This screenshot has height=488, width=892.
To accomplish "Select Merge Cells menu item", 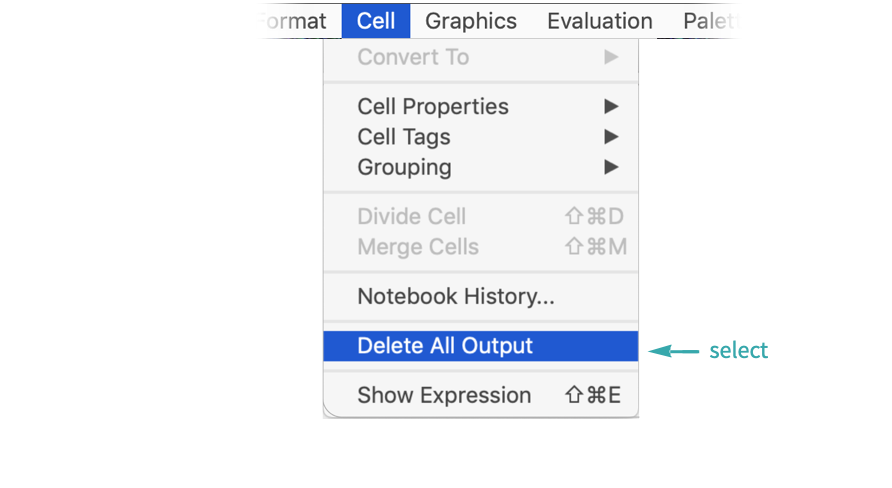I will coord(418,247).
